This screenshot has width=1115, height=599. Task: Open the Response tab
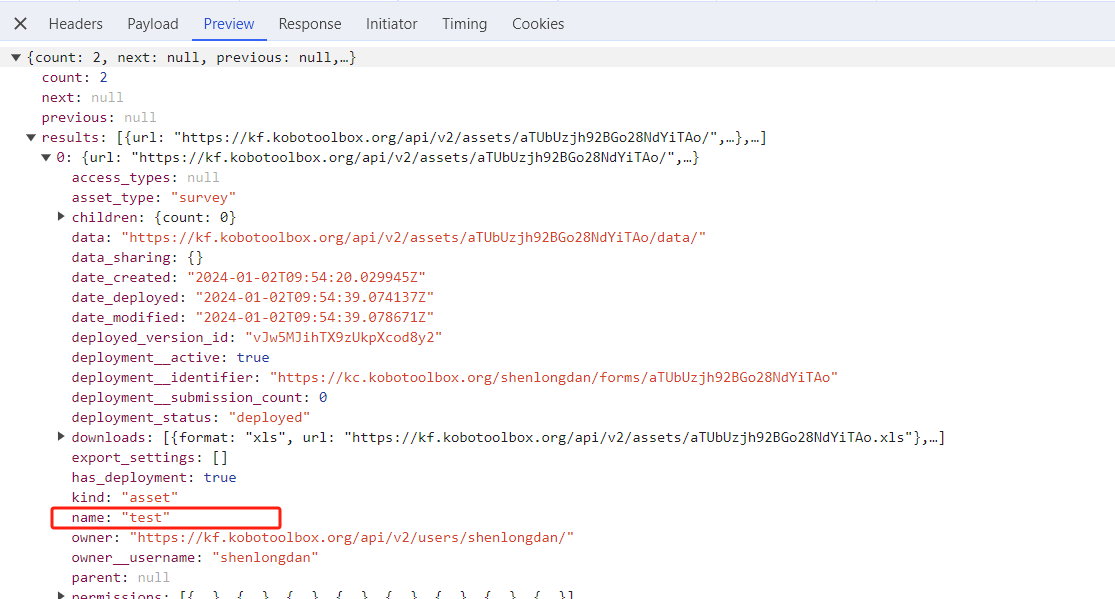310,23
